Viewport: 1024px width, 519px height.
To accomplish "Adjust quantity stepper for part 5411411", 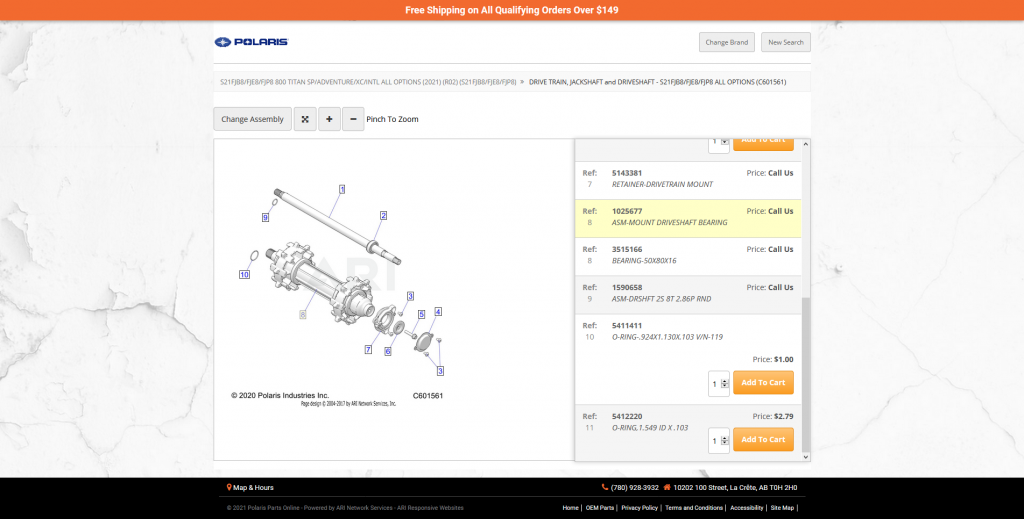I will pyautogui.click(x=724, y=383).
